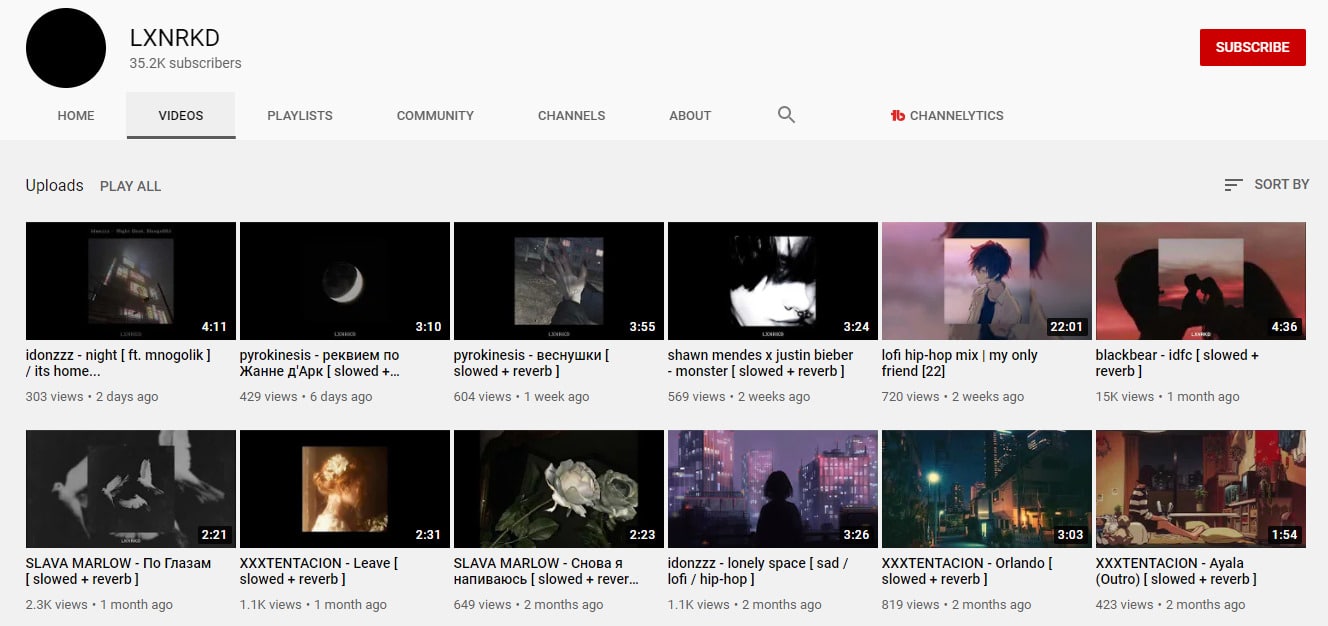Click title 'idonzzz - lonely space'
The width and height of the screenshot is (1328, 626).
(x=758, y=571)
